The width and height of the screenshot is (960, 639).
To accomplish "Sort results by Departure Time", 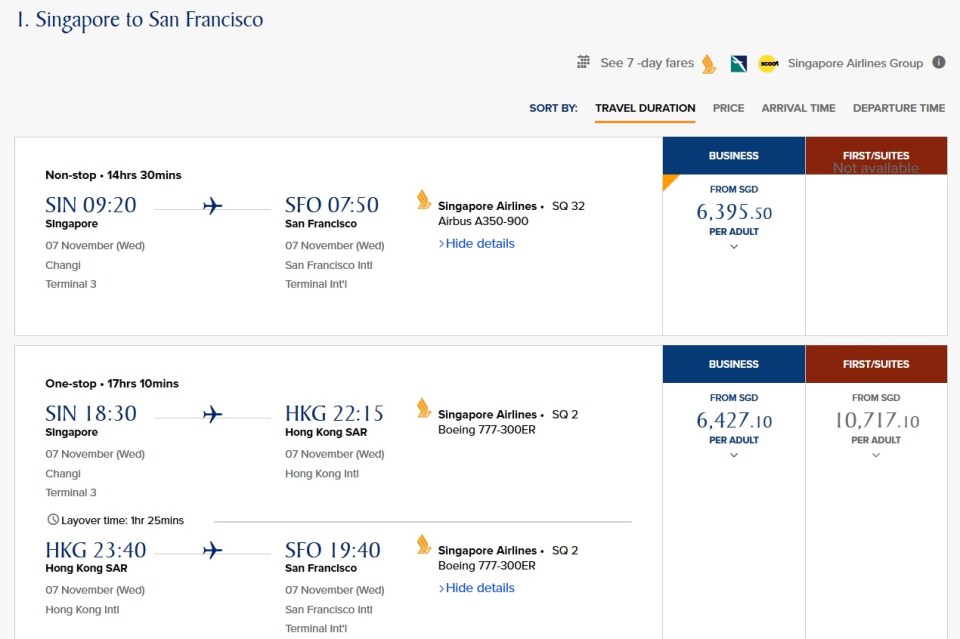I will point(898,108).
